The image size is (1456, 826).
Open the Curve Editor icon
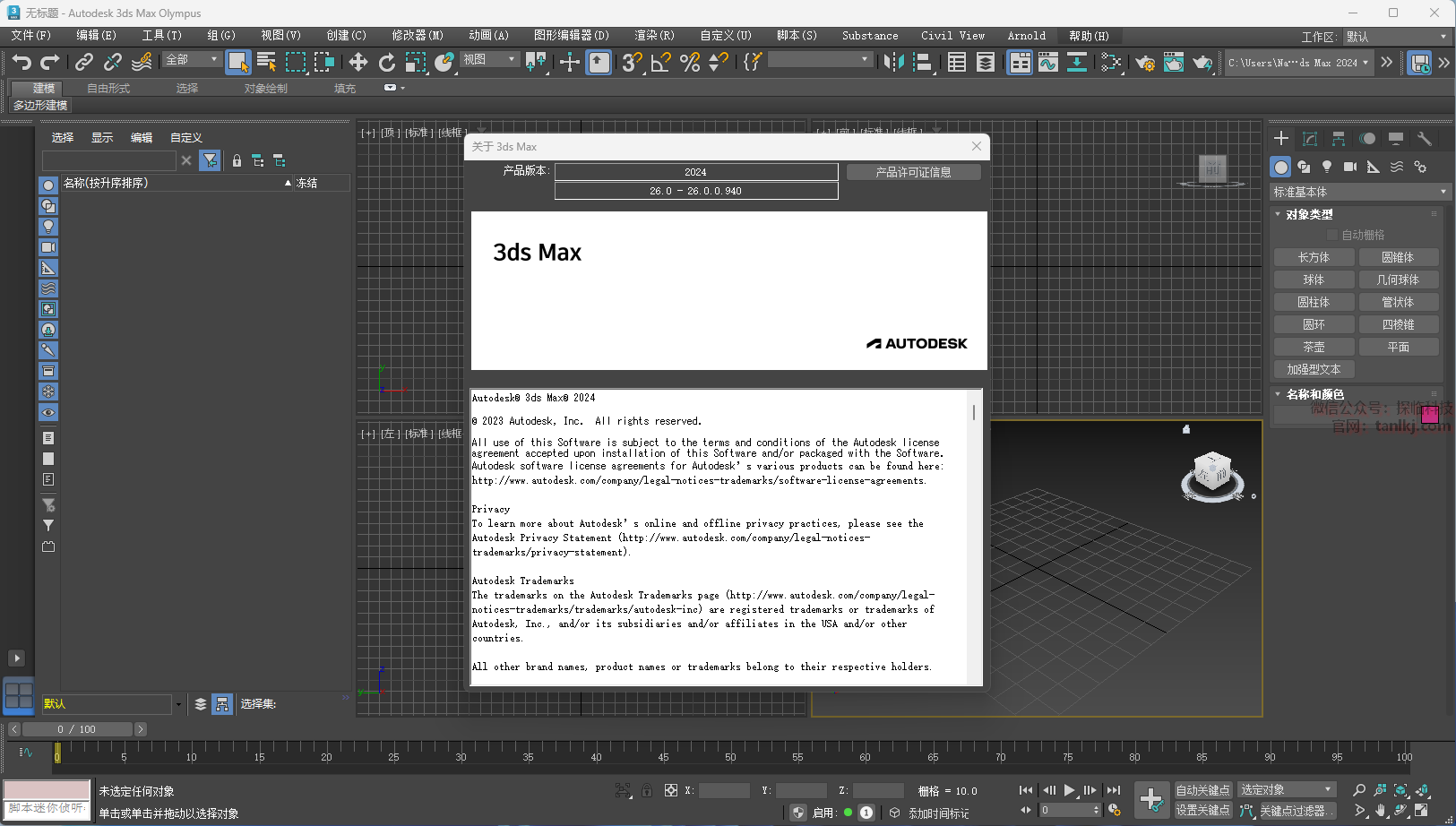[x=1048, y=62]
